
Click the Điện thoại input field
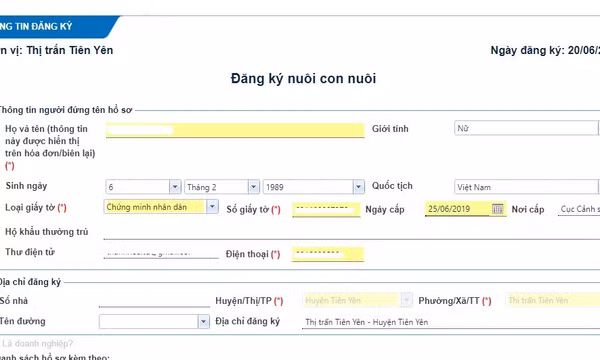pos(328,254)
